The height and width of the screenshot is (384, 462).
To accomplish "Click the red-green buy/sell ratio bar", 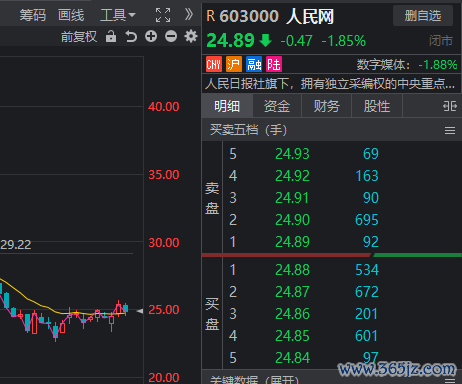I will pyautogui.click(x=332, y=255).
